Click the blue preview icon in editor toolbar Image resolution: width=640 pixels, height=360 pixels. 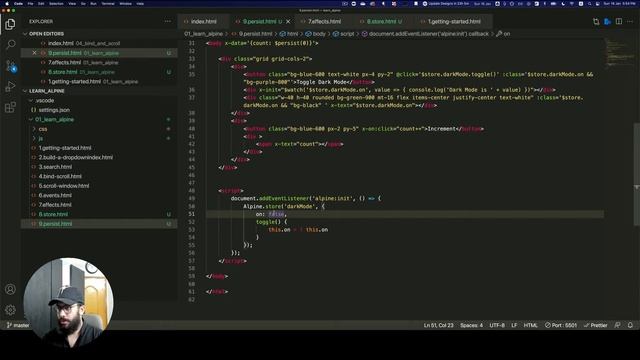click(607, 21)
